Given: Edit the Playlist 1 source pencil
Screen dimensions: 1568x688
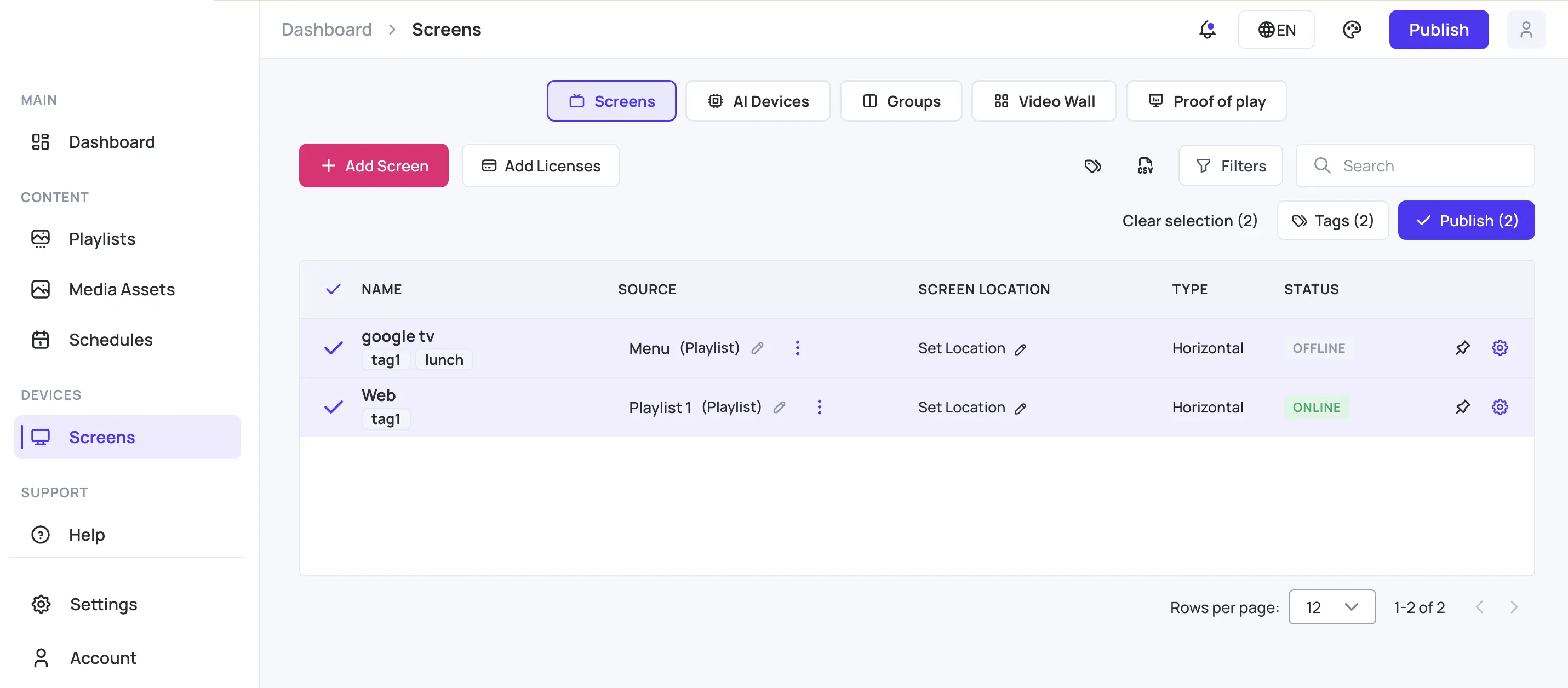Looking at the screenshot, I should click(779, 408).
